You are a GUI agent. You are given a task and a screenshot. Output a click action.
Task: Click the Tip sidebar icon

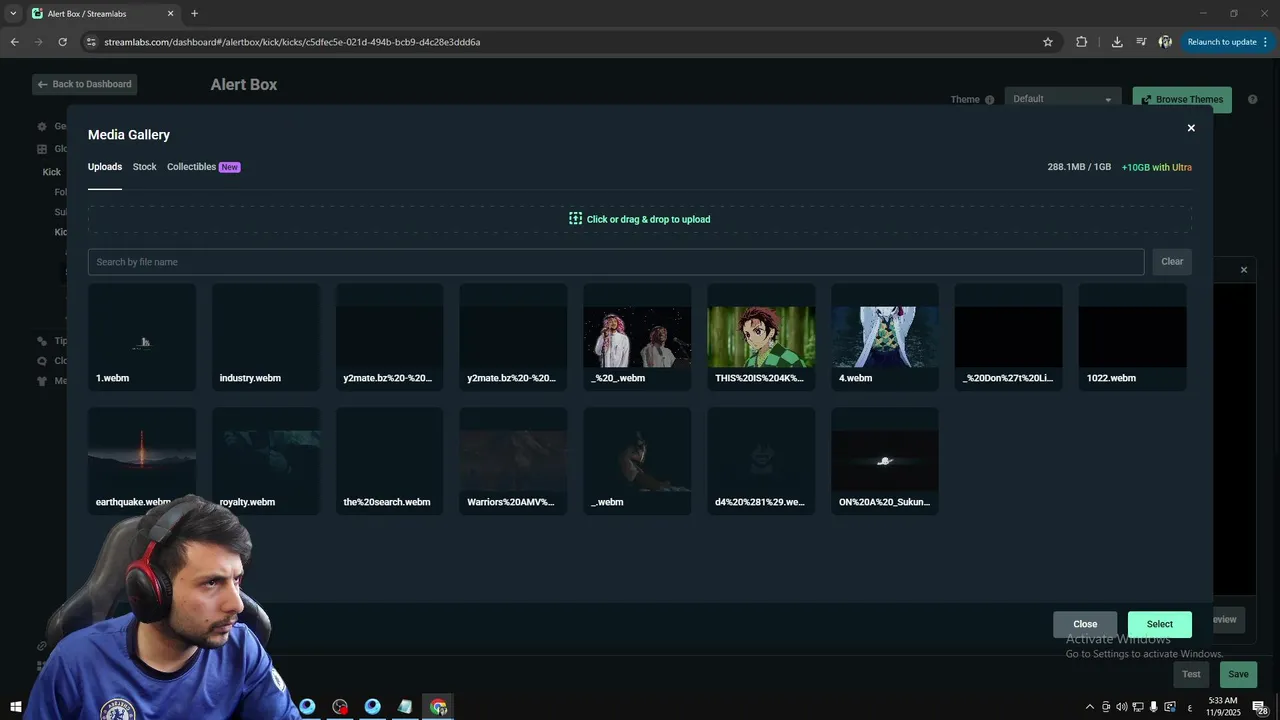pos(42,341)
